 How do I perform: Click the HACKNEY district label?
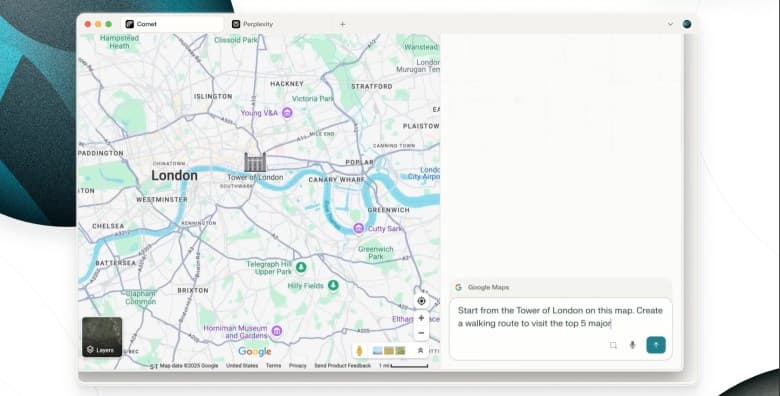click(287, 84)
